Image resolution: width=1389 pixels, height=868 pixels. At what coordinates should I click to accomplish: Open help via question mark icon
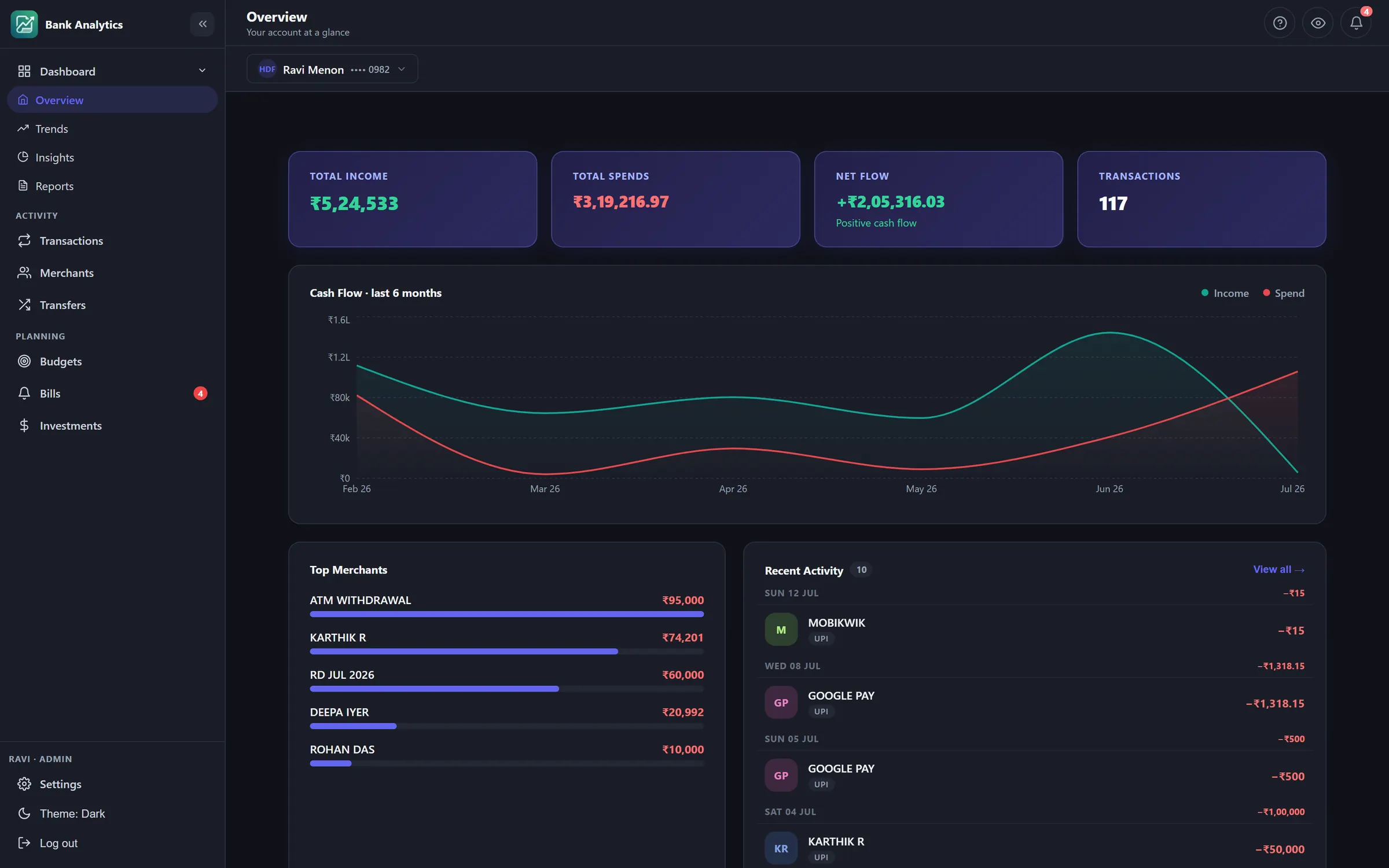coord(1279,23)
